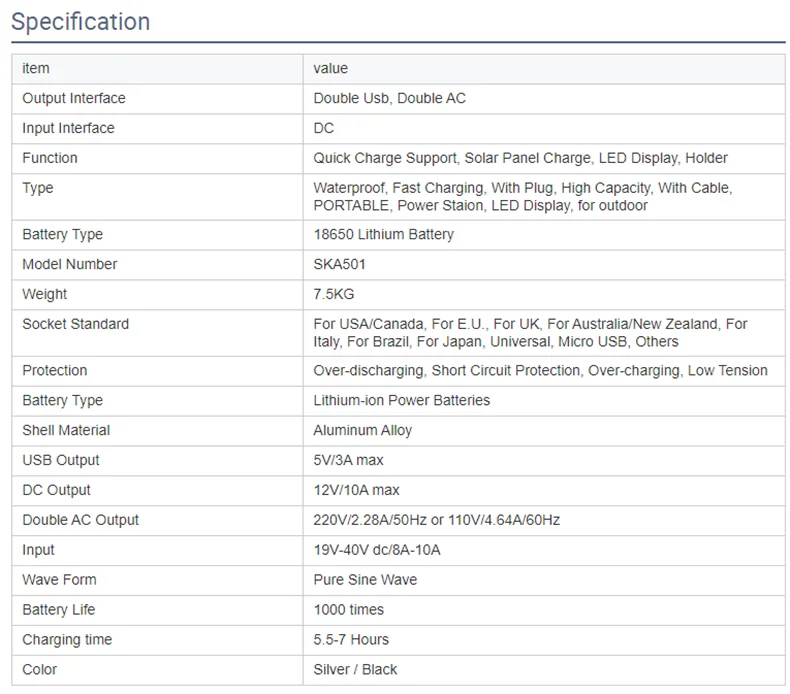Select the 'Pure Sine Wave' value
The height and width of the screenshot is (694, 790).
(365, 580)
